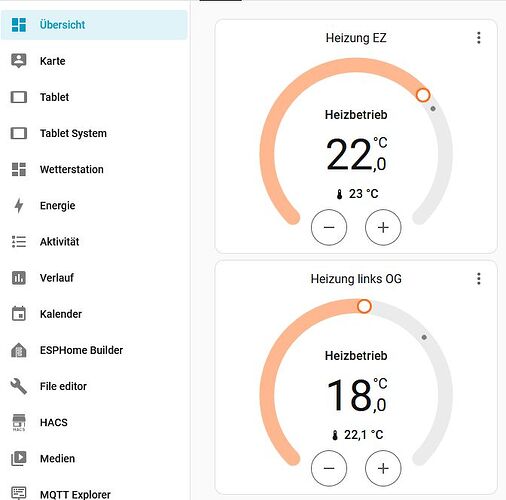Image resolution: width=506 pixels, height=500 pixels.
Task: Go to the Übersicht menu entry
Action: tap(94, 25)
